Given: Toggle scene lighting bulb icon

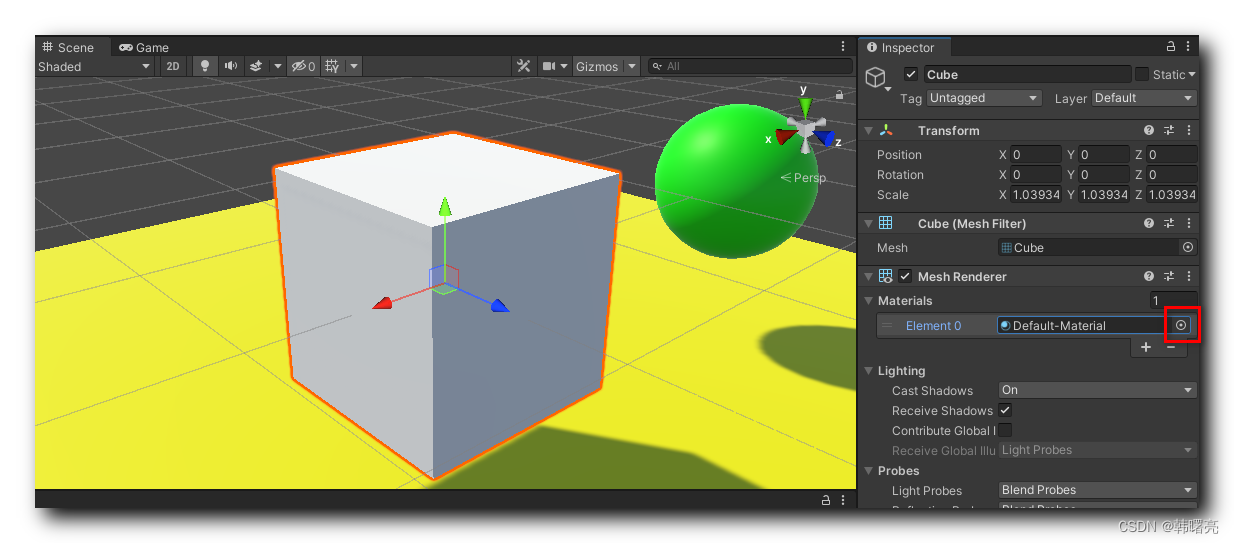Looking at the screenshot, I should tap(205, 66).
